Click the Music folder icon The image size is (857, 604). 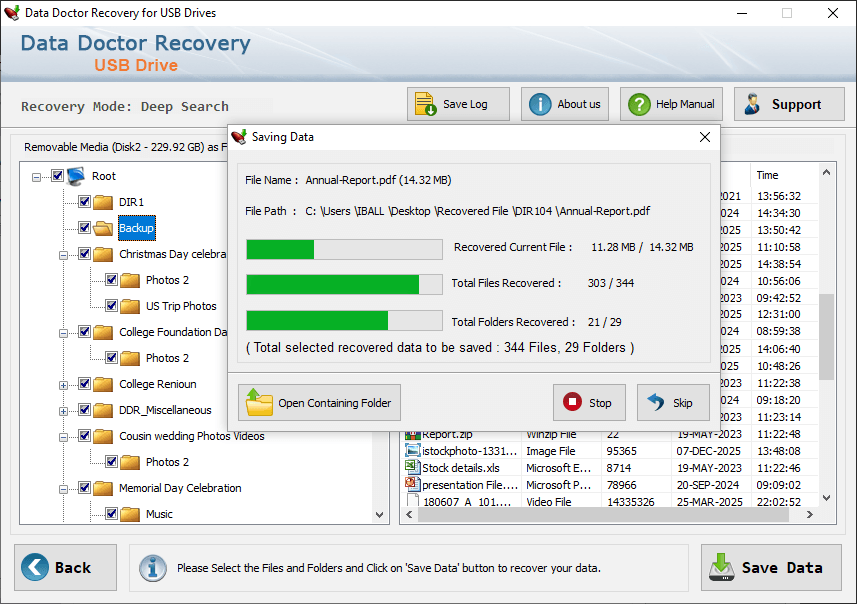pyautogui.click(x=130, y=514)
